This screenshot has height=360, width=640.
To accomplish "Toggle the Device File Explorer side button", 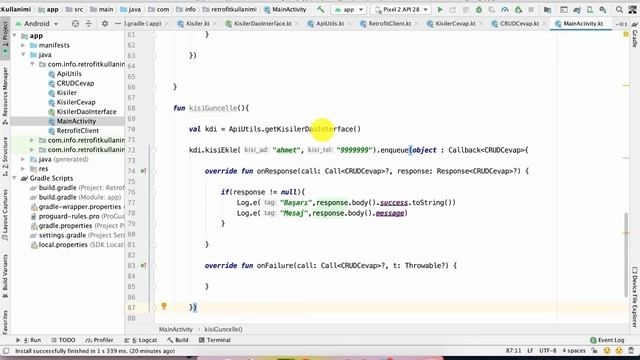I will click(x=635, y=297).
